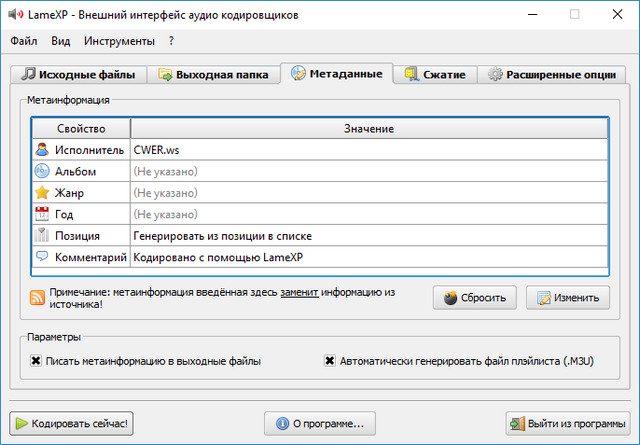Switch to the Исходные файлы tab
The width and height of the screenshot is (640, 445).
(x=80, y=75)
